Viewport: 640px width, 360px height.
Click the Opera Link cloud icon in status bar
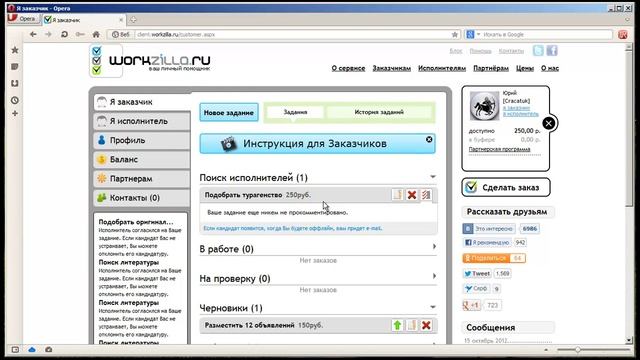point(32,349)
